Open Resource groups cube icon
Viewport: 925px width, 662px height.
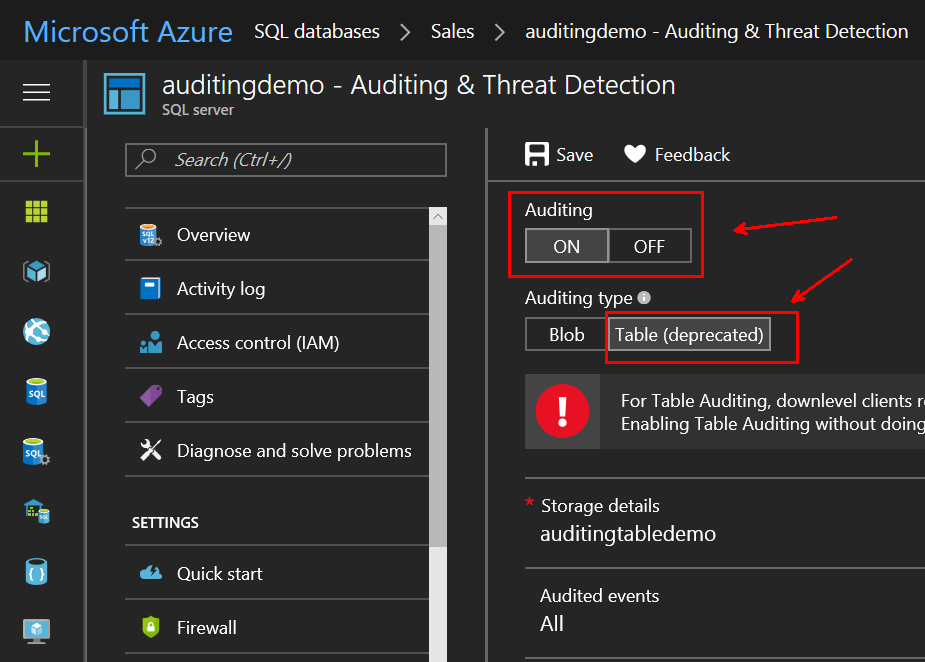(36, 271)
